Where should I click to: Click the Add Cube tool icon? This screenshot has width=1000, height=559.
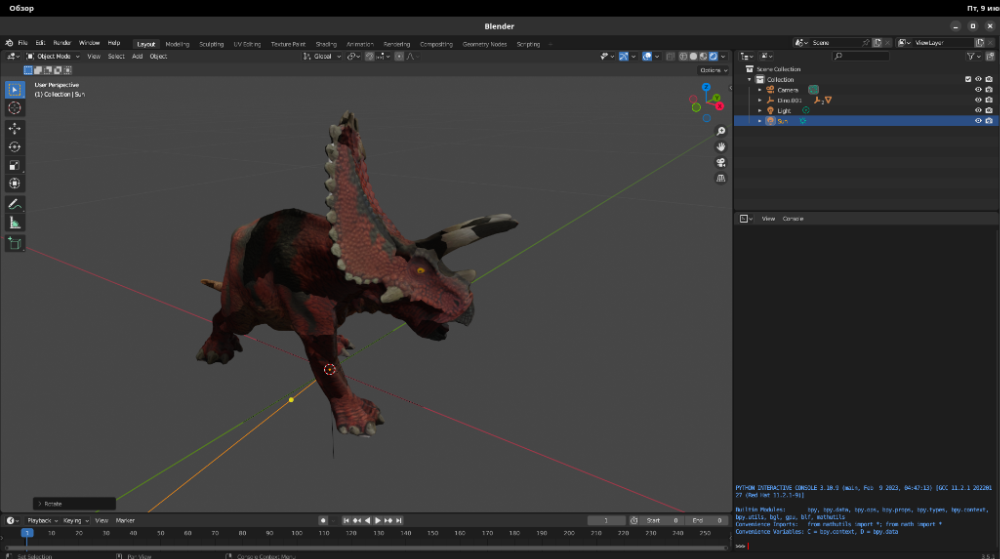click(15, 243)
